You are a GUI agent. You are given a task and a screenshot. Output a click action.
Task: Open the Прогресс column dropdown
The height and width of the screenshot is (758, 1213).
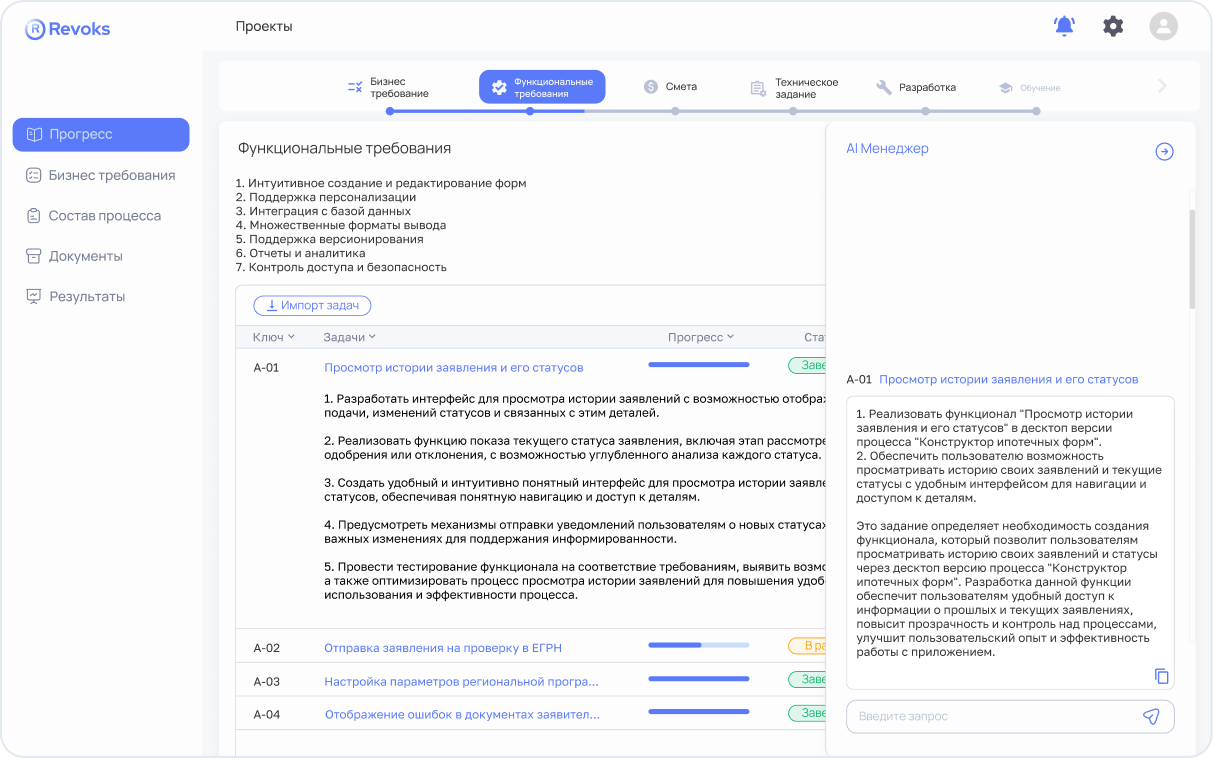click(x=701, y=337)
